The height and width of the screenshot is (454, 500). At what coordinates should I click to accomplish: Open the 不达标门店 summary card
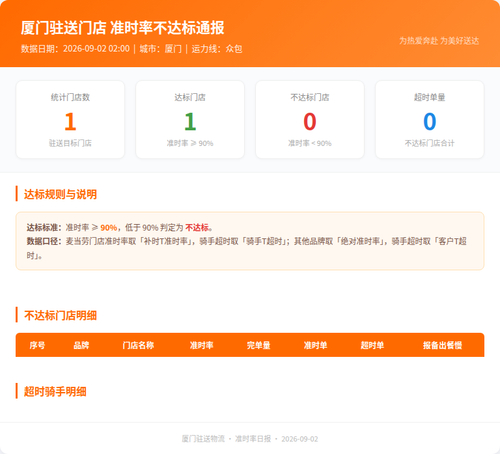pyautogui.click(x=310, y=119)
